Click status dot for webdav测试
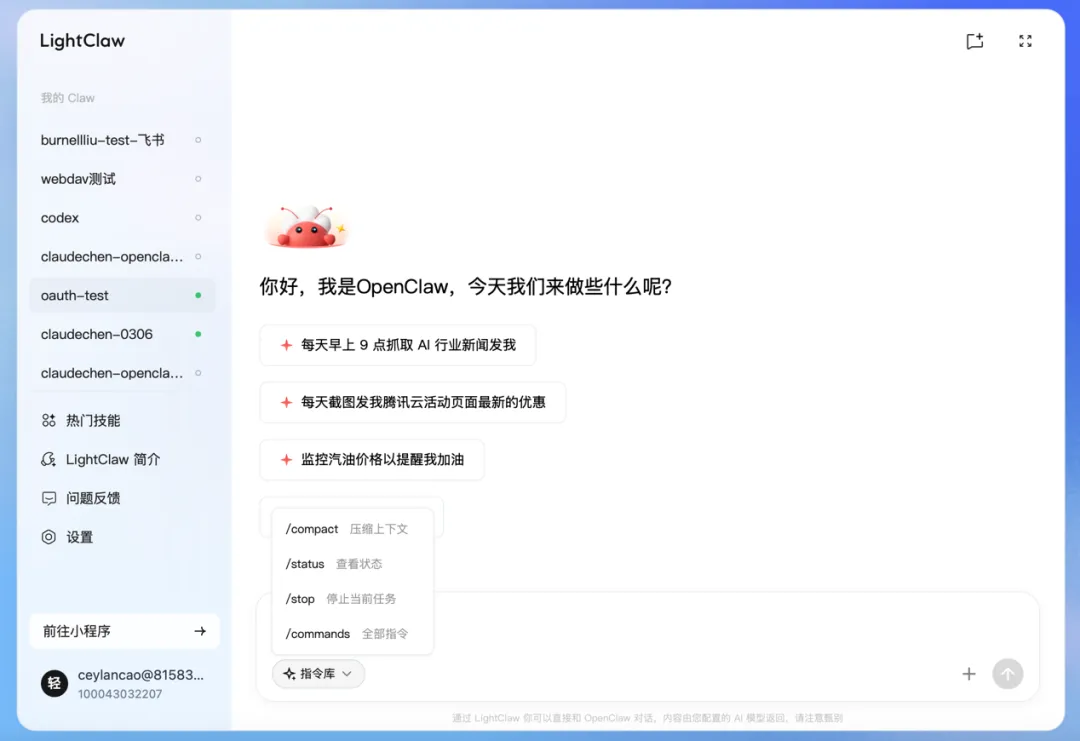1080x741 pixels. pos(198,179)
